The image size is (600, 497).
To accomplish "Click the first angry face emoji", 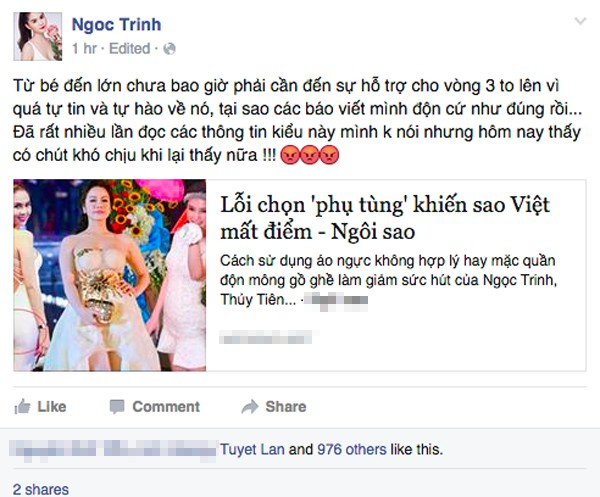I will (290, 155).
